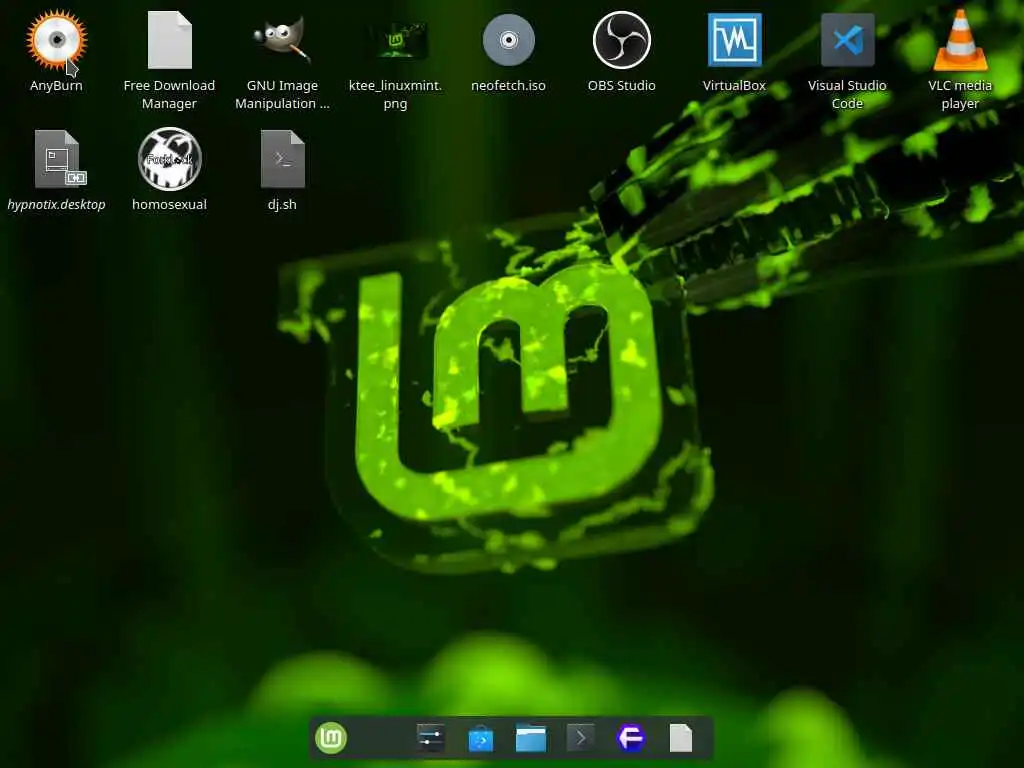Launch the VirtualBox desktop icon
This screenshot has width=1024, height=768.
tap(734, 40)
